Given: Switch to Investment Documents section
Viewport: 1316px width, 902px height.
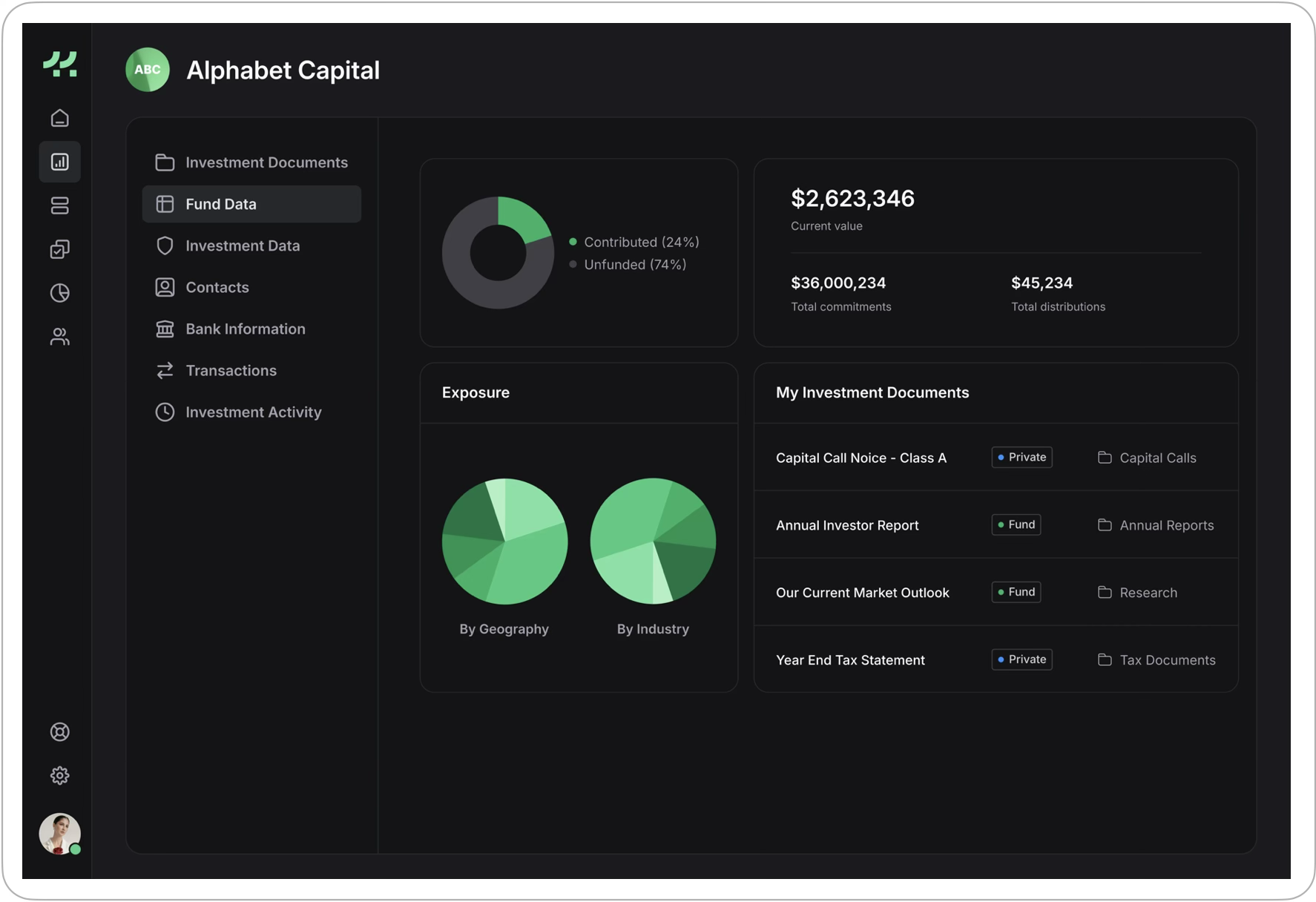Looking at the screenshot, I should point(266,162).
